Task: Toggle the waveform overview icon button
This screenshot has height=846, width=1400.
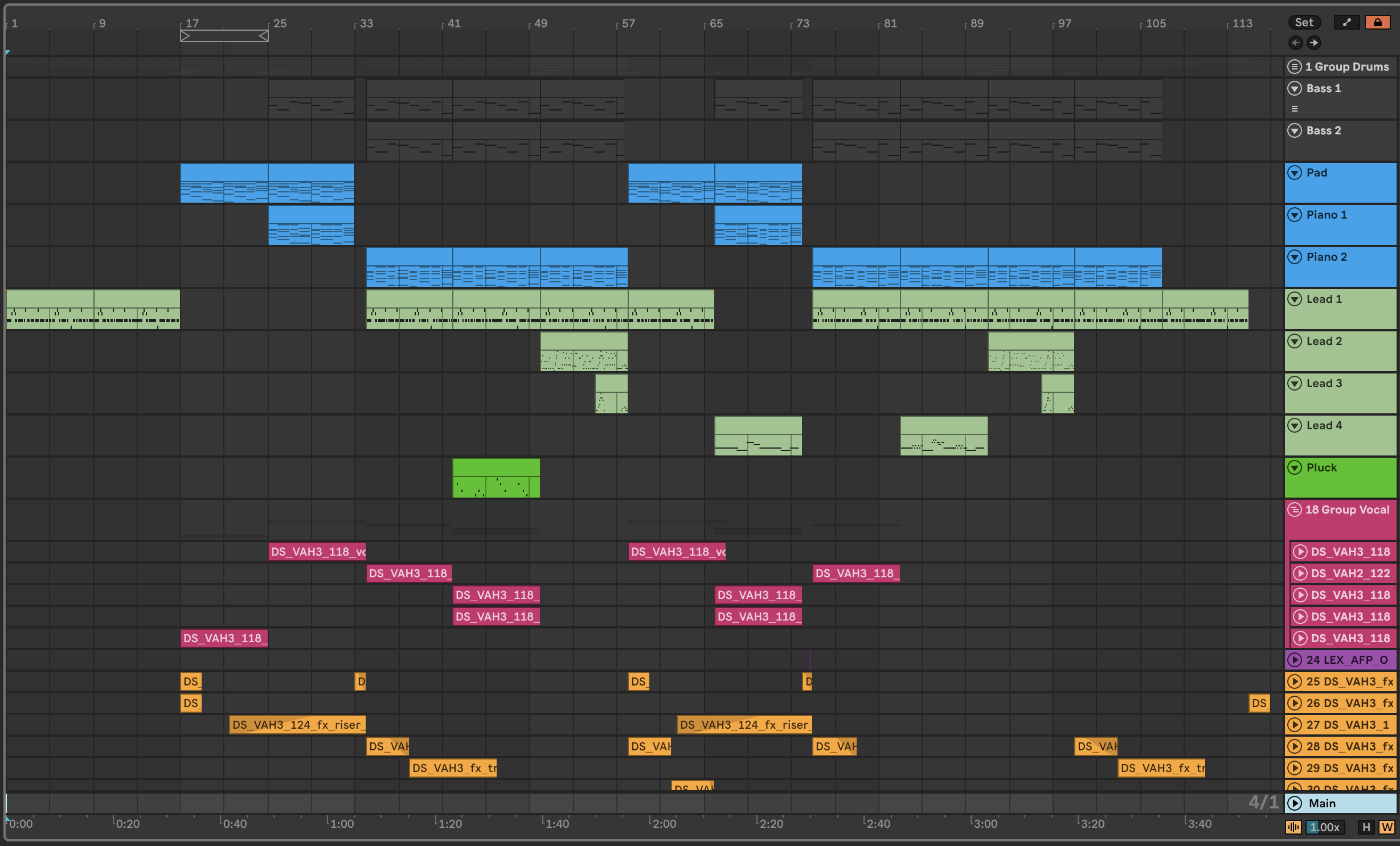Action: [x=1293, y=827]
